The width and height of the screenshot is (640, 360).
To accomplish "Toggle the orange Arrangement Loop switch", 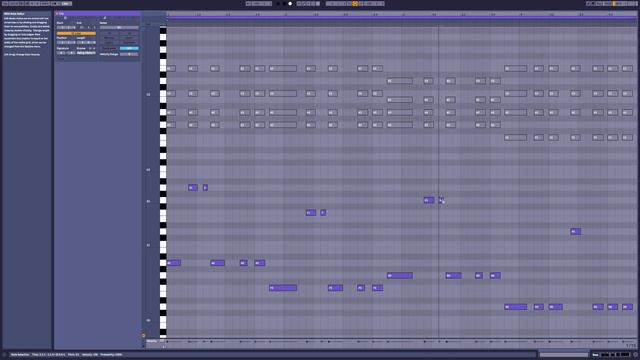I will pyautogui.click(x=355, y=4).
